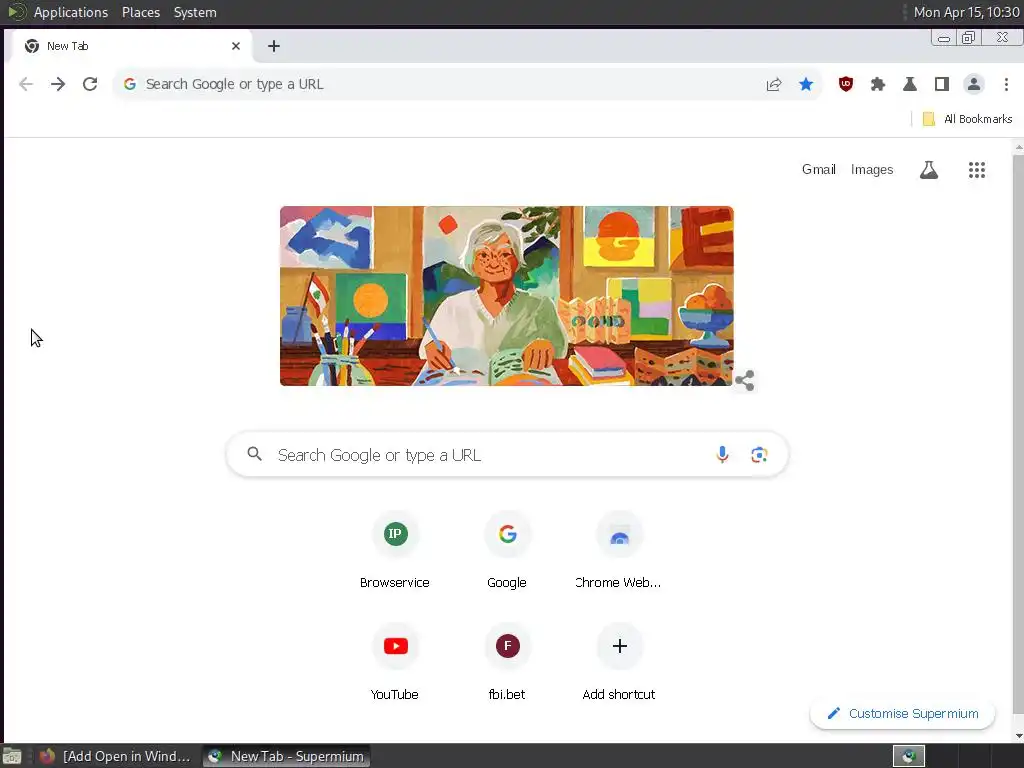Toggle the side panel button
The width and height of the screenshot is (1024, 768).
click(942, 84)
